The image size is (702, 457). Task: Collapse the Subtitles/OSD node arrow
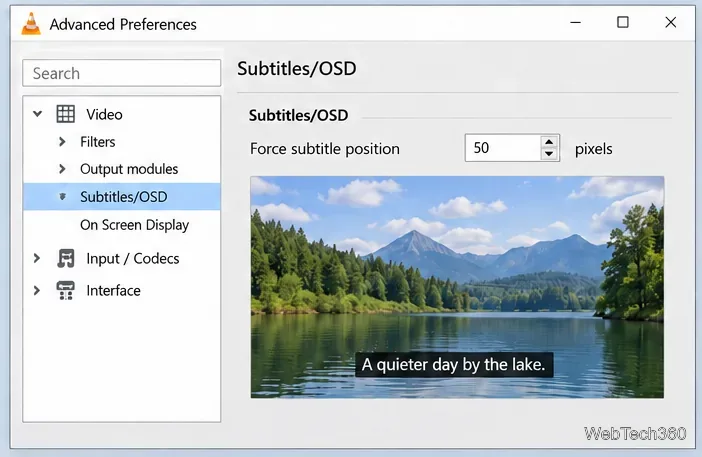63,196
